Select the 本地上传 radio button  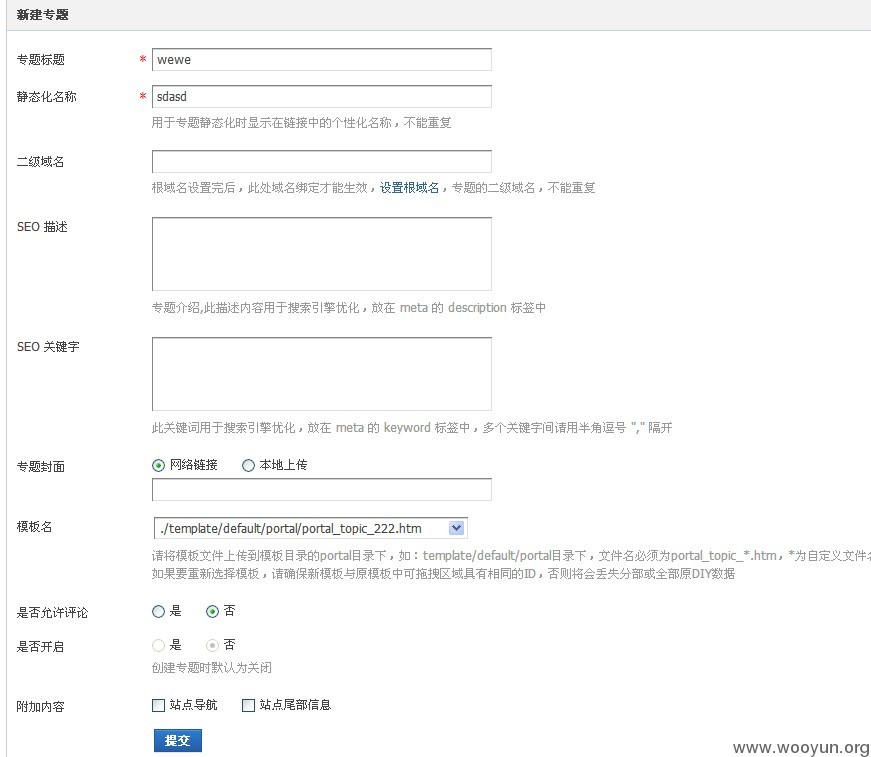[248, 465]
